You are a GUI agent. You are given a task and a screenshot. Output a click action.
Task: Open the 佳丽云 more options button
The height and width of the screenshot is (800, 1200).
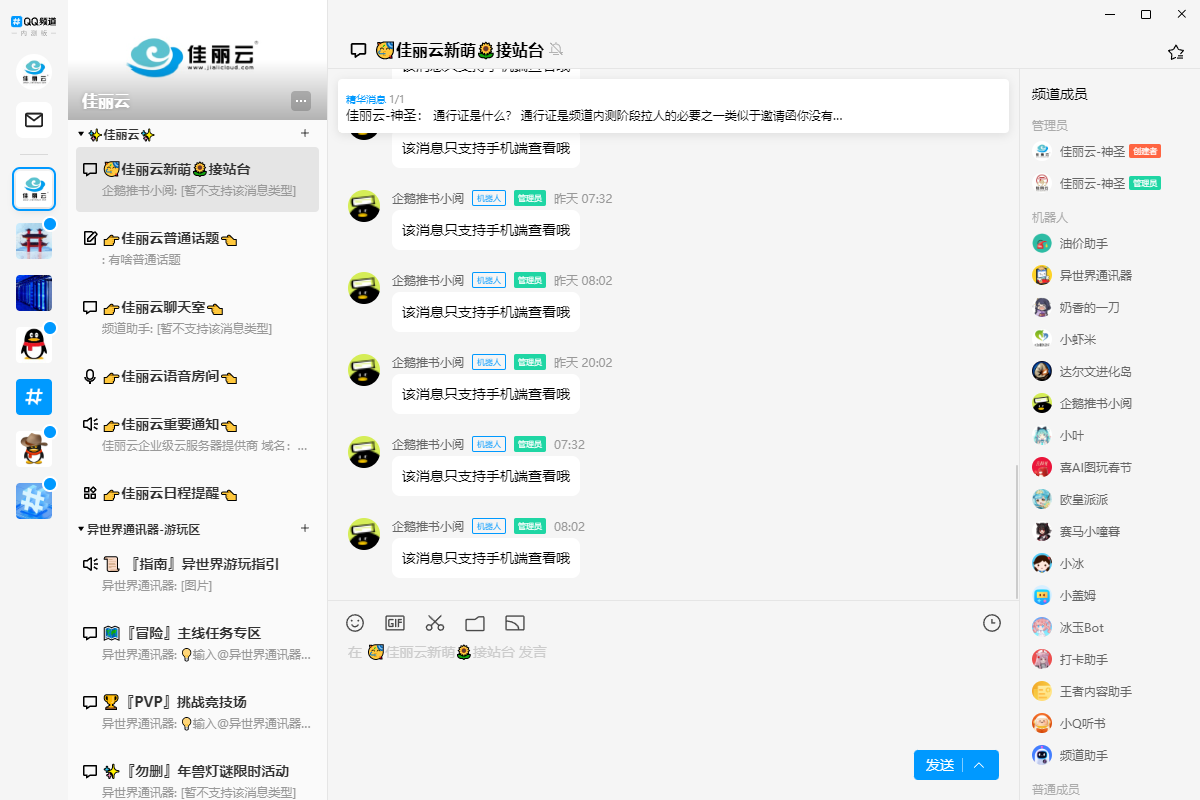301,101
